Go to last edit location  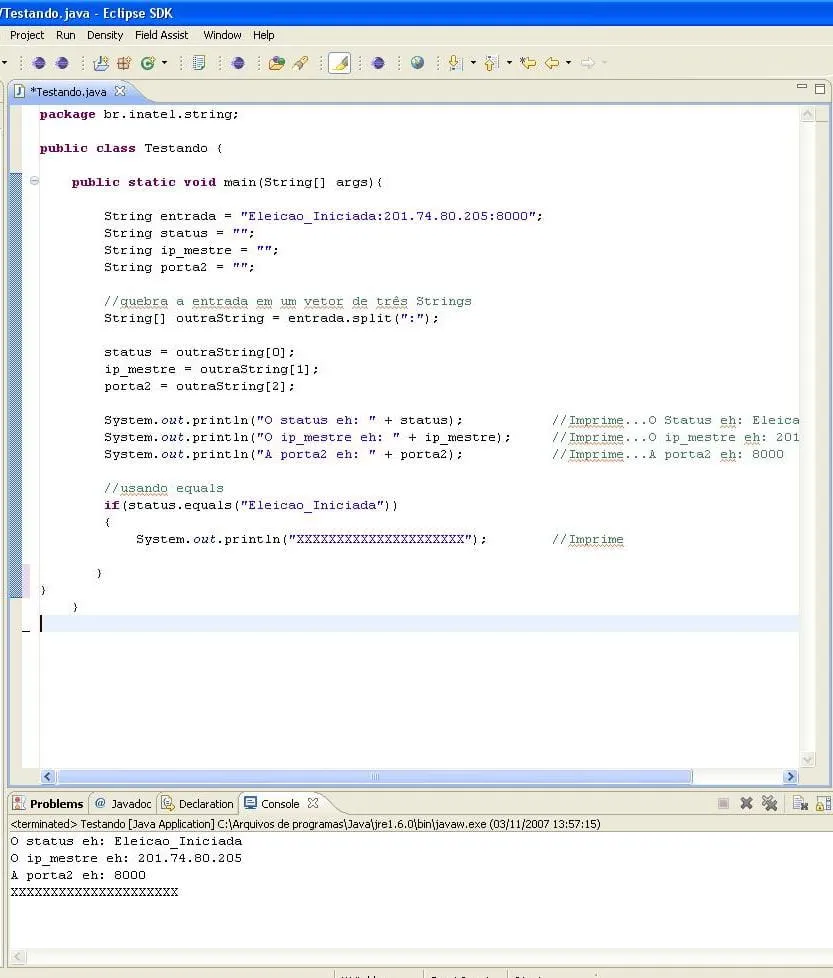[x=528, y=63]
